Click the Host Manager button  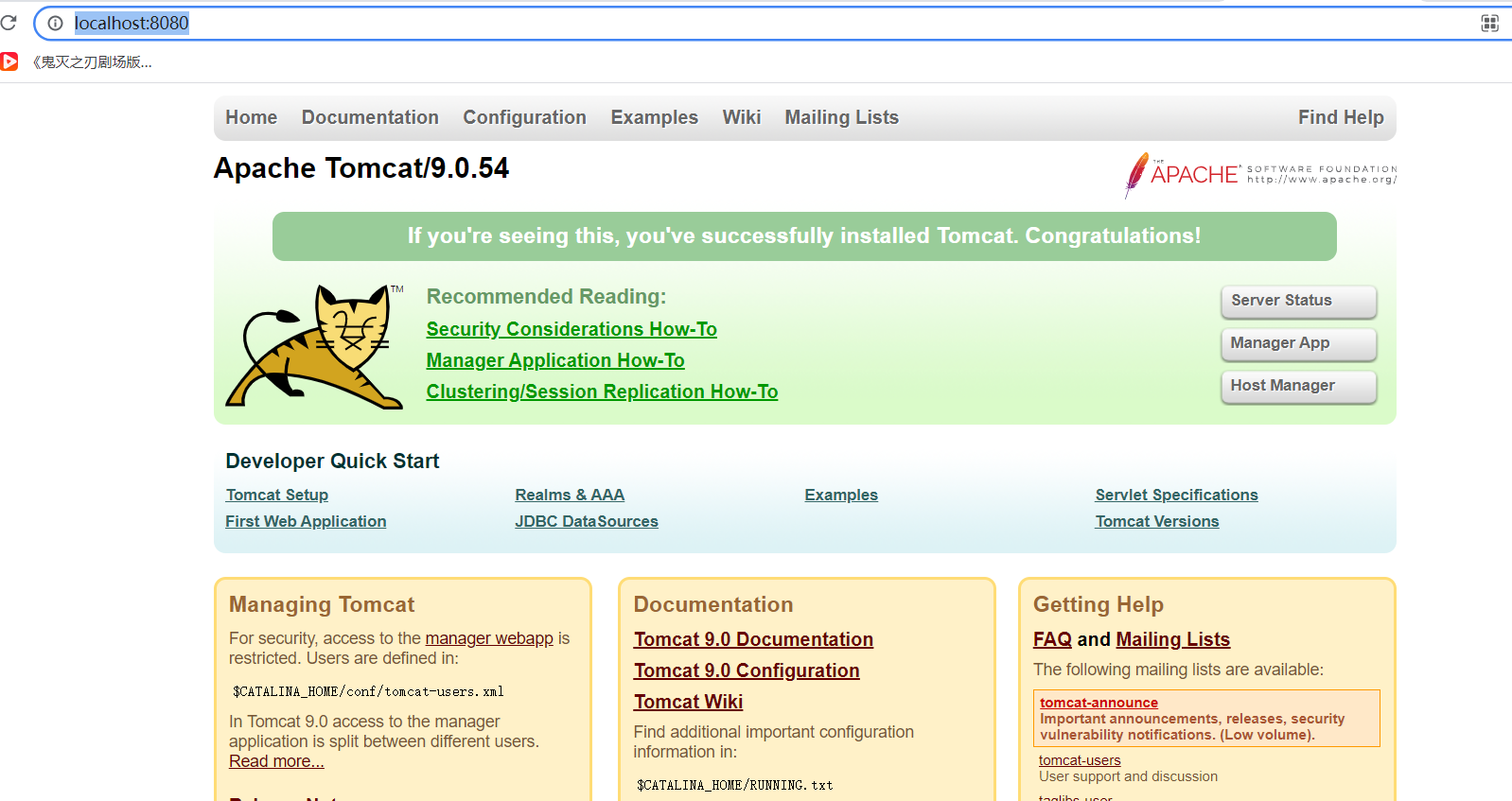(x=1298, y=386)
